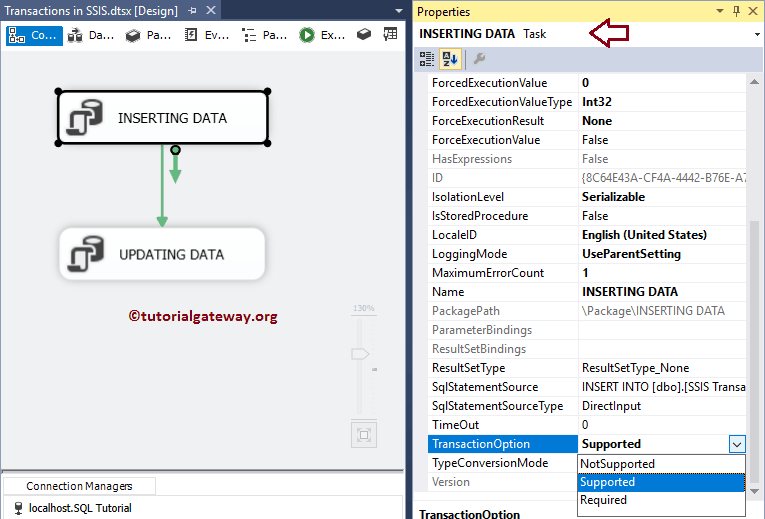Click the green precedence constraint arrow handle
This screenshot has height=519, width=765.
click(176, 165)
